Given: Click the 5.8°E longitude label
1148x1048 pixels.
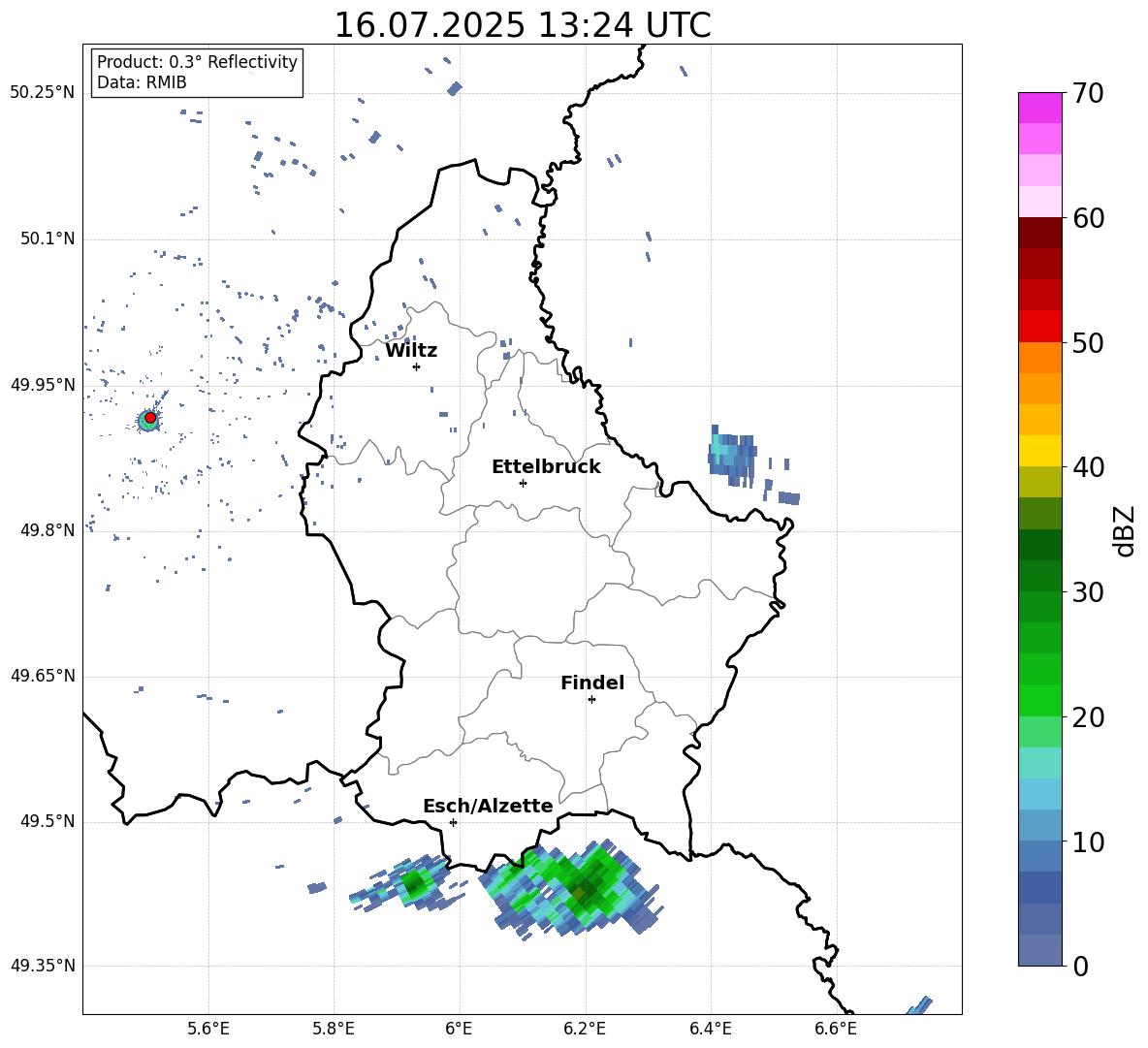Looking at the screenshot, I should [334, 1029].
